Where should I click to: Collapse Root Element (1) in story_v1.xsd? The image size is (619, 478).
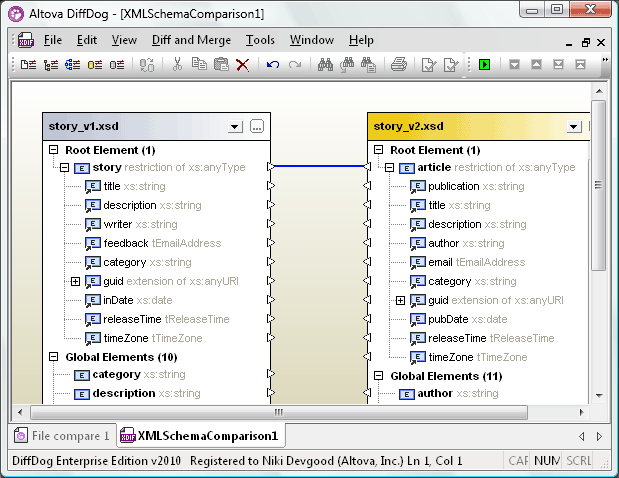click(x=54, y=150)
